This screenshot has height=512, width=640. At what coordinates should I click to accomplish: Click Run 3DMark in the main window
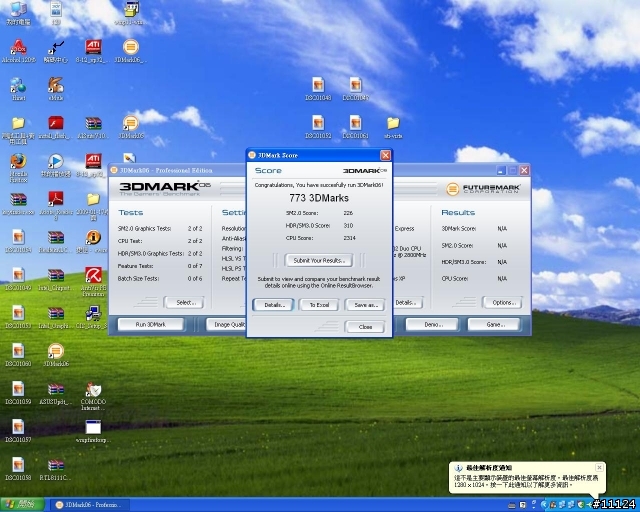(151, 324)
